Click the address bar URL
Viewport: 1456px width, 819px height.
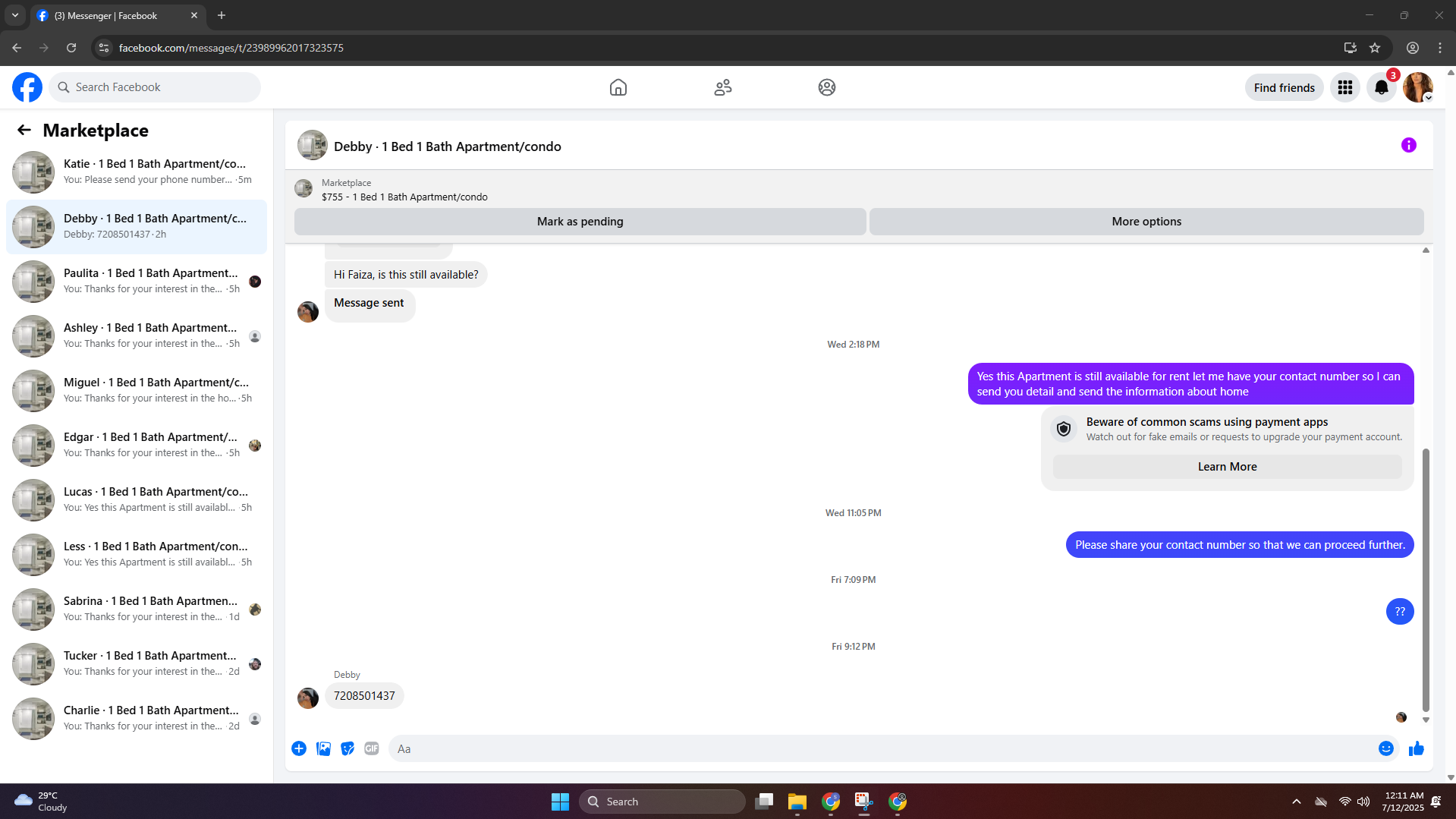coord(231,48)
